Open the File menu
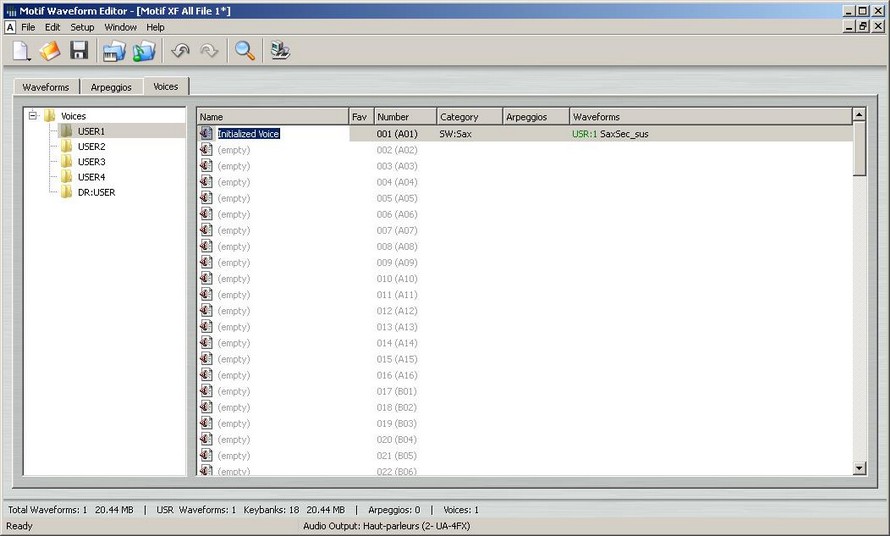This screenshot has width=890, height=536. coord(28,27)
